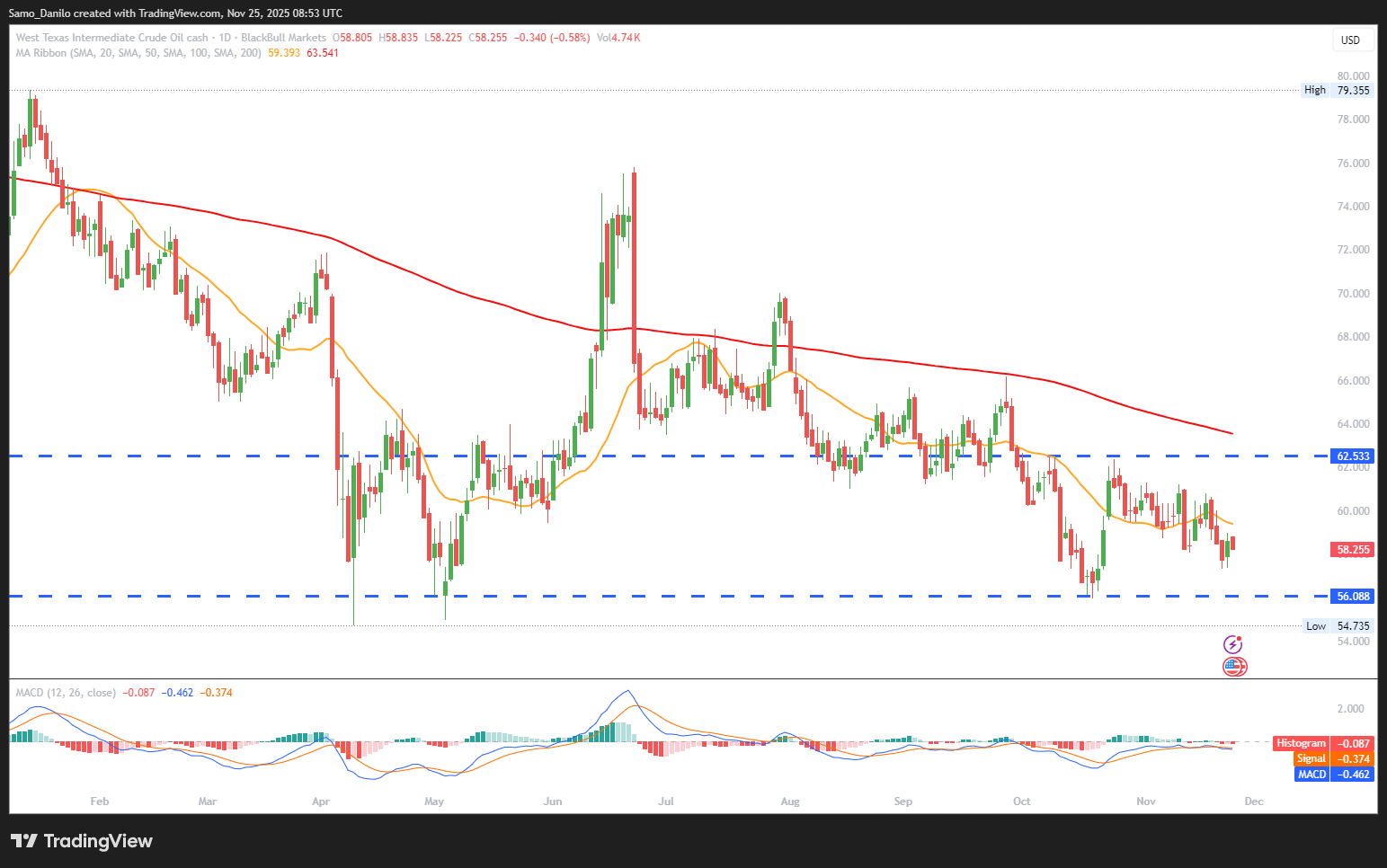1387x868 pixels.
Task: Click the 63.541 SMA 200 value in legend
Action: click(323, 53)
